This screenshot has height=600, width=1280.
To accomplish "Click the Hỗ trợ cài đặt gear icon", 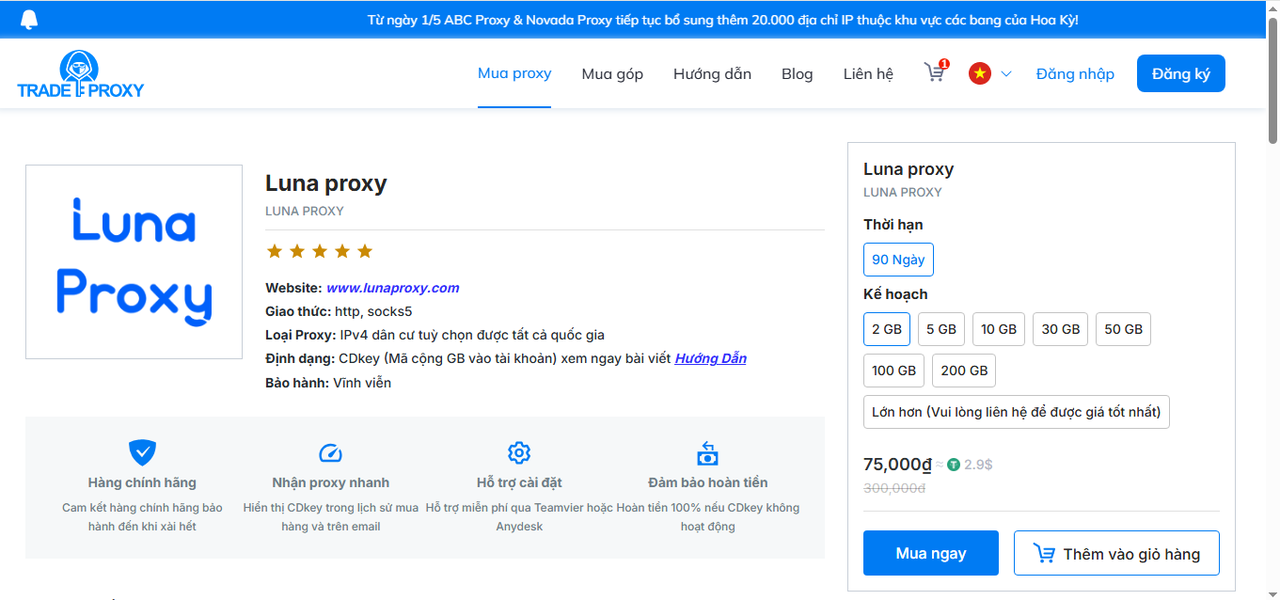I will coord(519,453).
